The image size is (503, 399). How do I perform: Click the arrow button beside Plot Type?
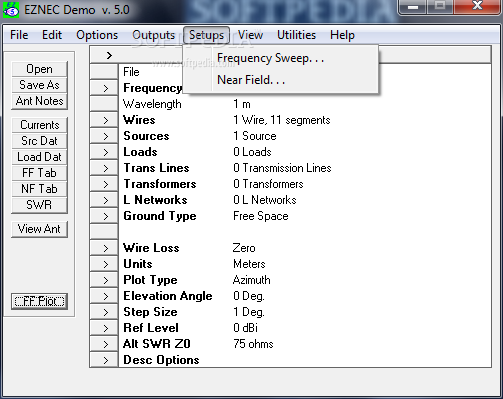pos(104,280)
